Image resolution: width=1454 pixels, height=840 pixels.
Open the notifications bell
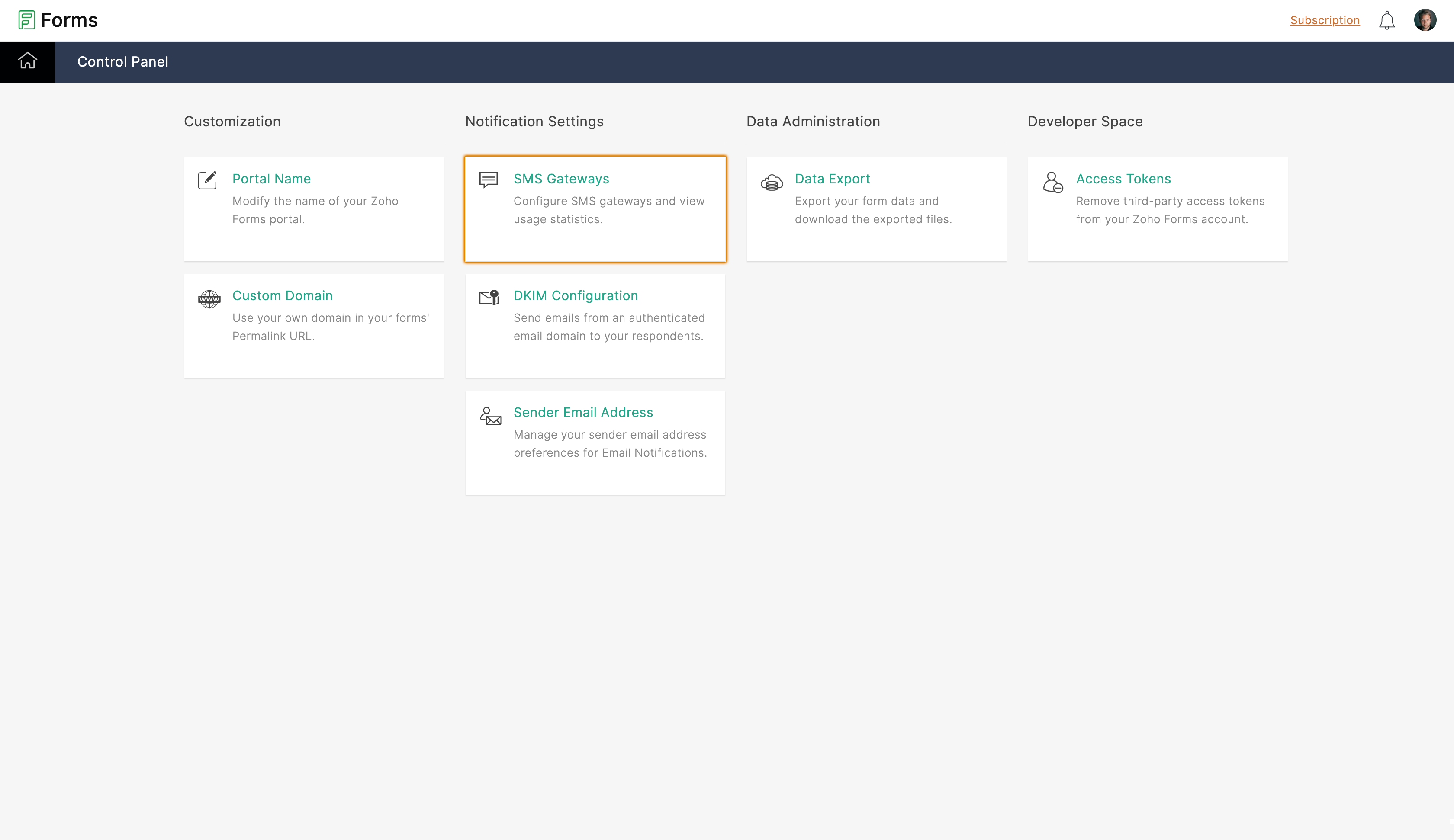point(1386,21)
